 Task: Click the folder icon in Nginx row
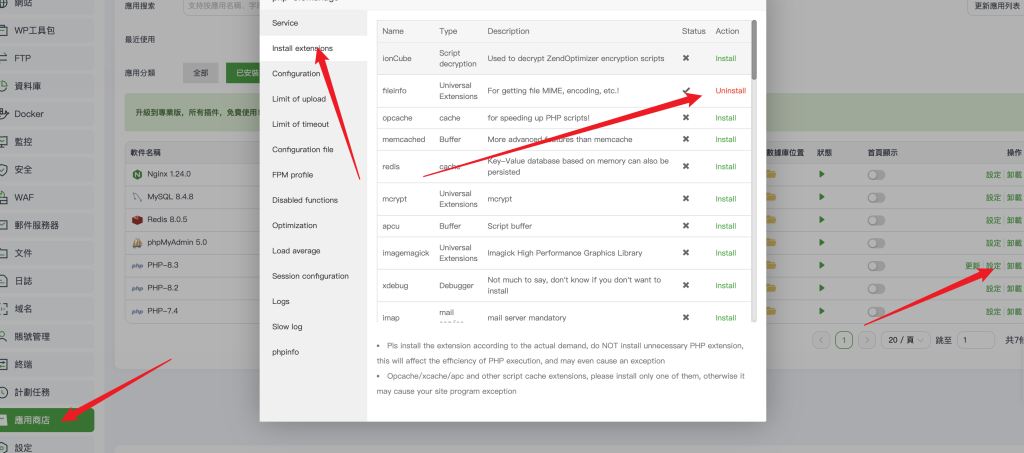(771, 175)
